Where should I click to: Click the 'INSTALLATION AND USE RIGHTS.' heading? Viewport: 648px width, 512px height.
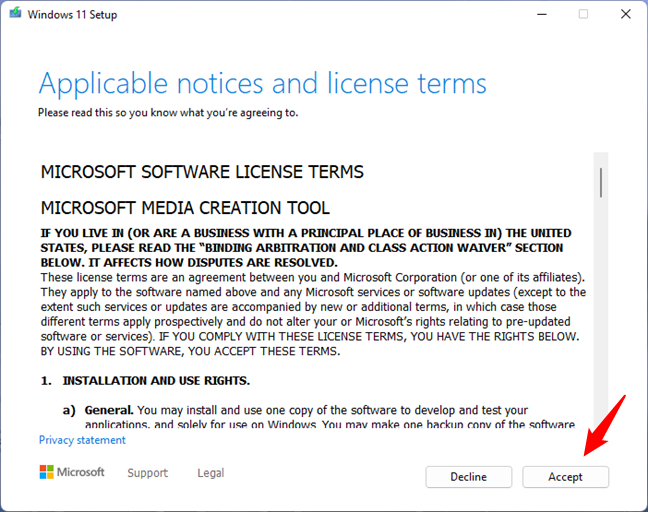[x=156, y=381]
